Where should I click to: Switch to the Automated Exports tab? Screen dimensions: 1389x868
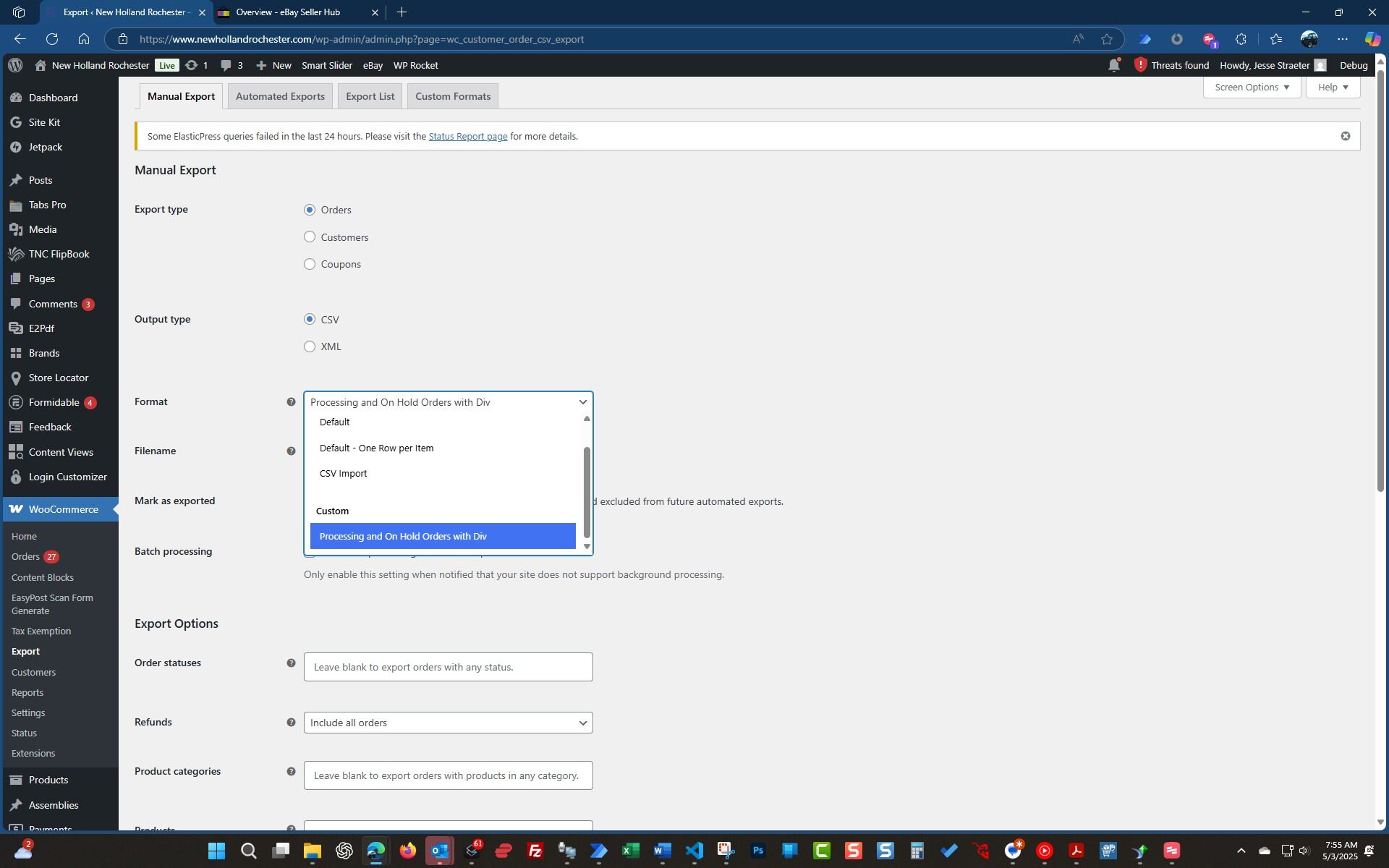[280, 96]
